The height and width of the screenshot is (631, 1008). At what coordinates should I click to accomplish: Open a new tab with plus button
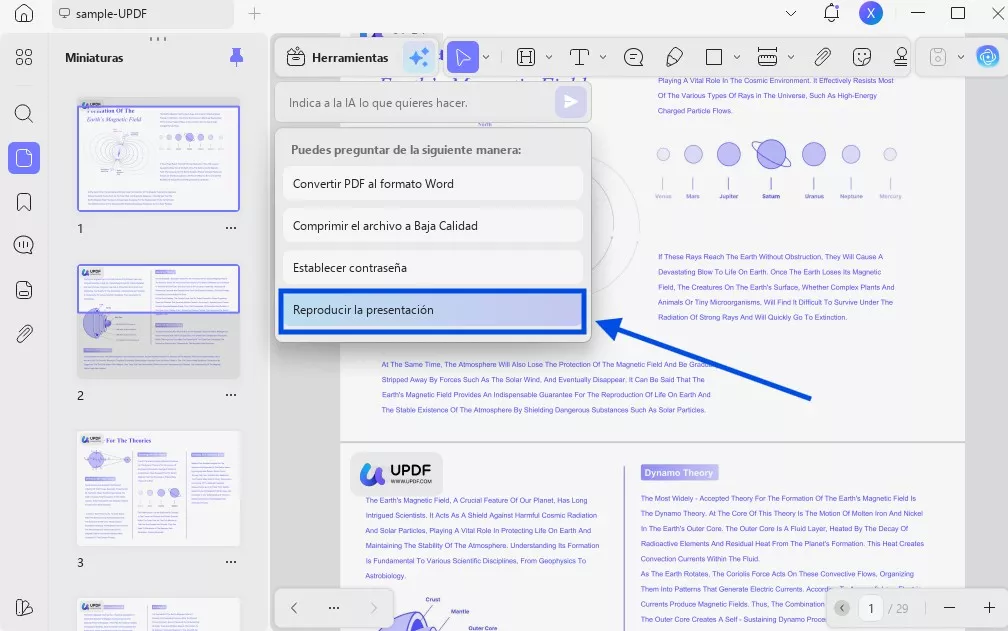255,13
